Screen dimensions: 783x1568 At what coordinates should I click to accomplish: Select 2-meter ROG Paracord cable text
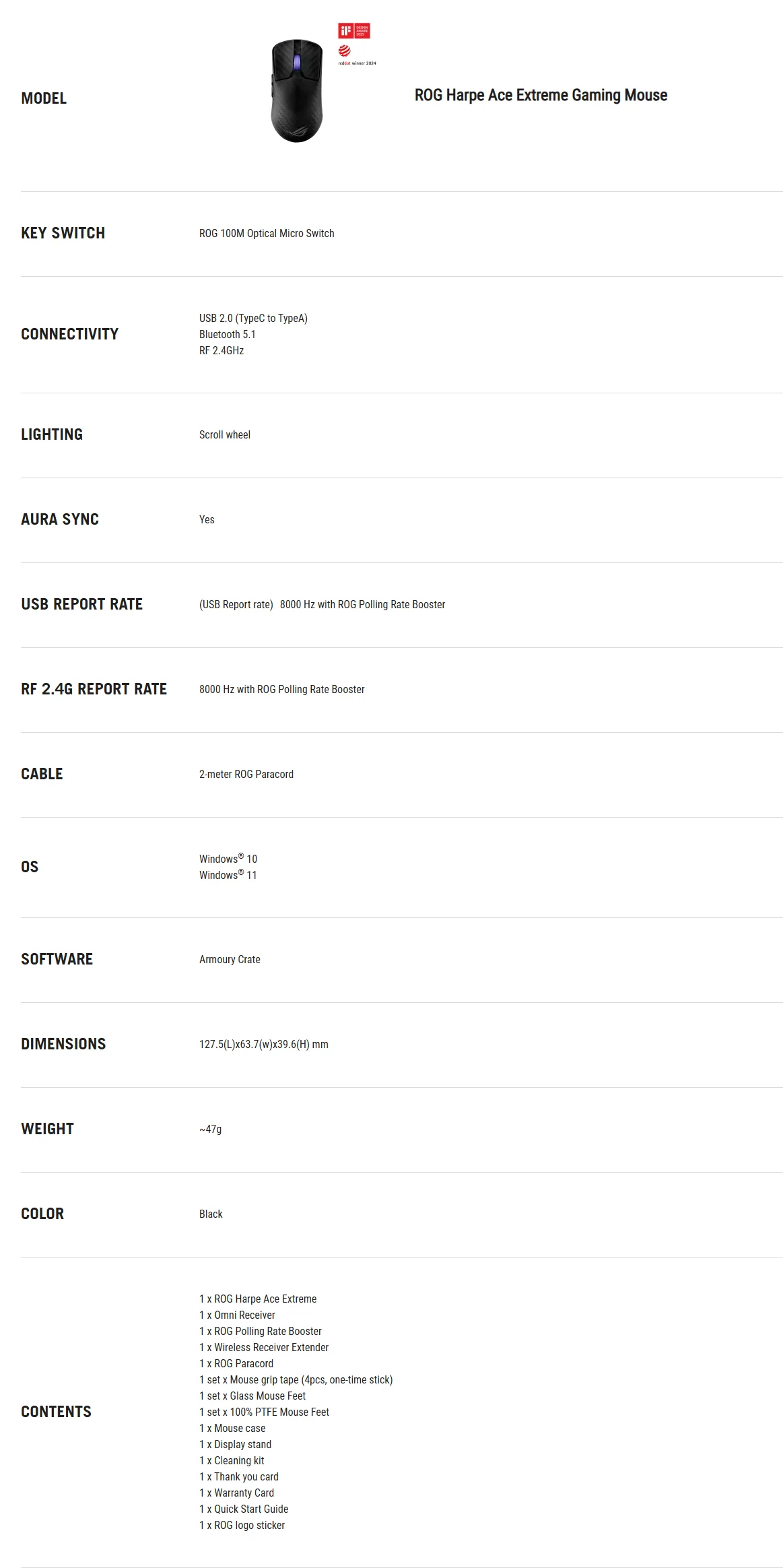coord(246,774)
